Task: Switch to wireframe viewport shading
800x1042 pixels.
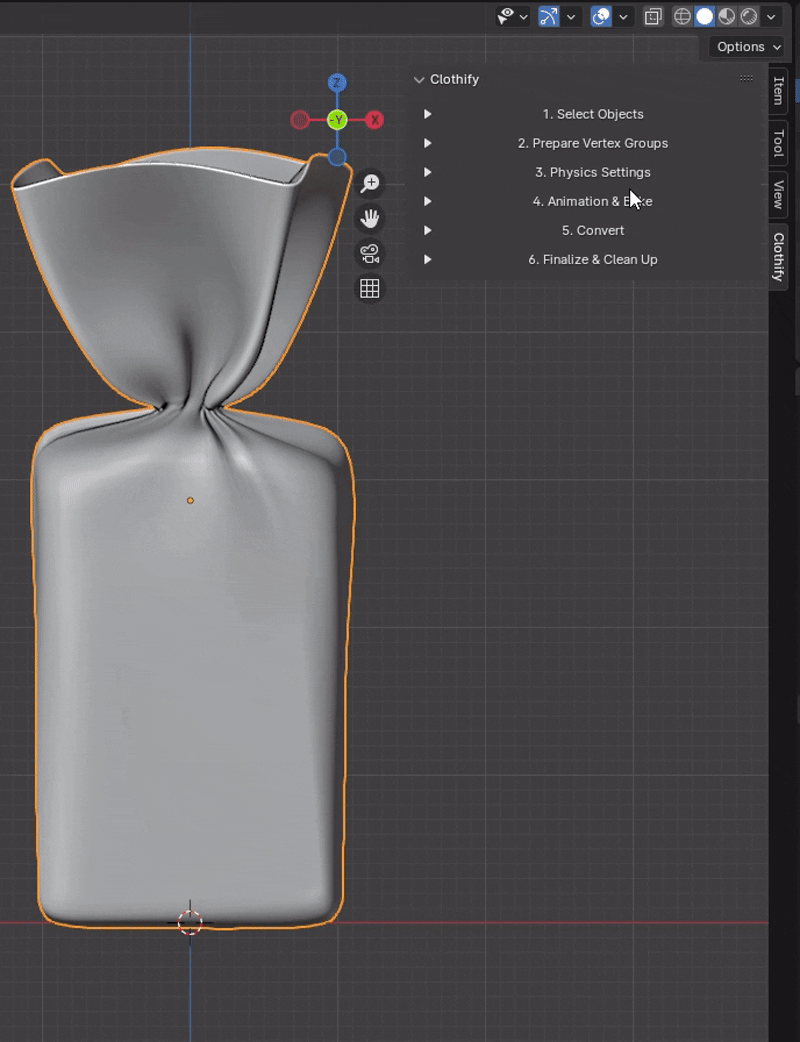Action: (682, 17)
